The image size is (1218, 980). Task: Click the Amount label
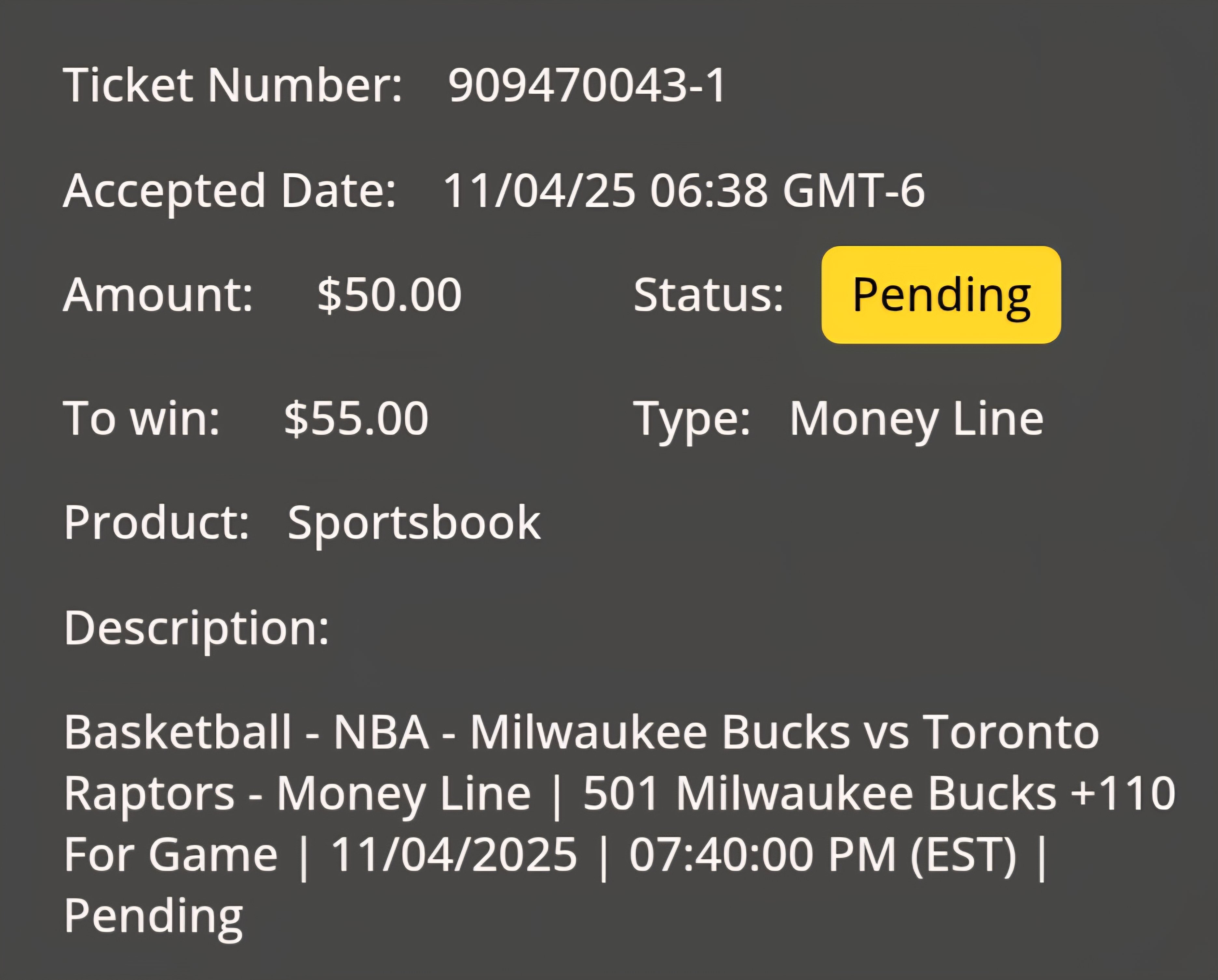(x=158, y=294)
